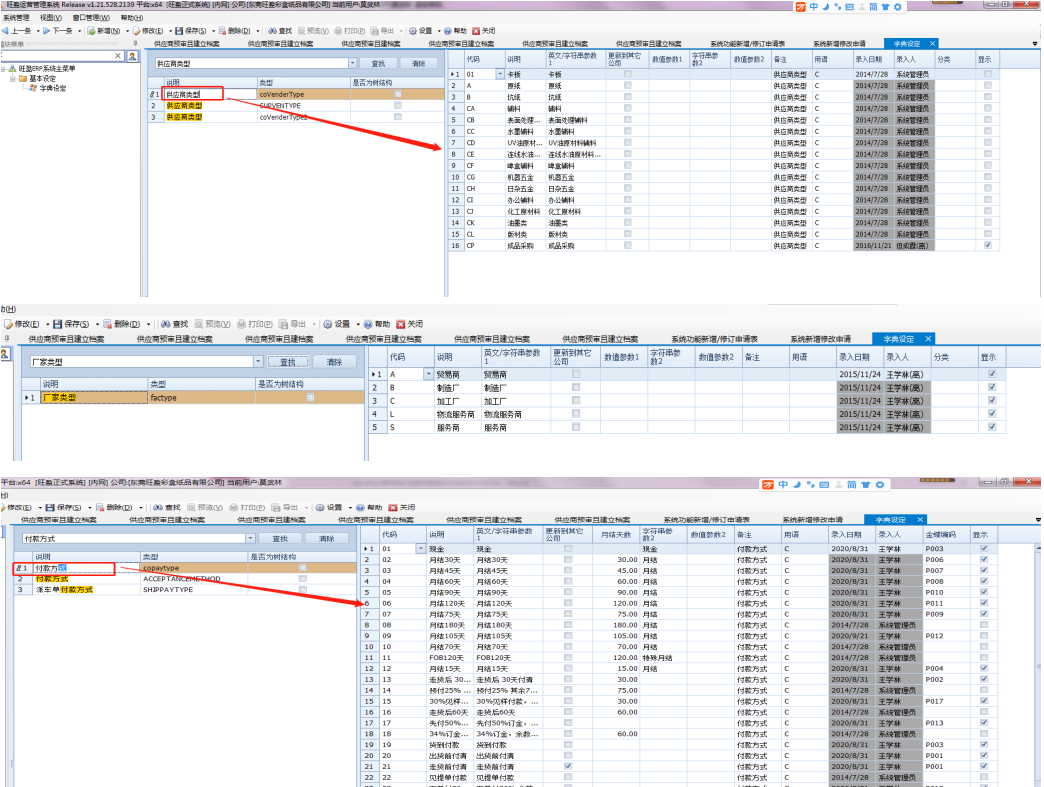Select ACCEPTANCEMETHOD row in bottom list

(x=185, y=579)
